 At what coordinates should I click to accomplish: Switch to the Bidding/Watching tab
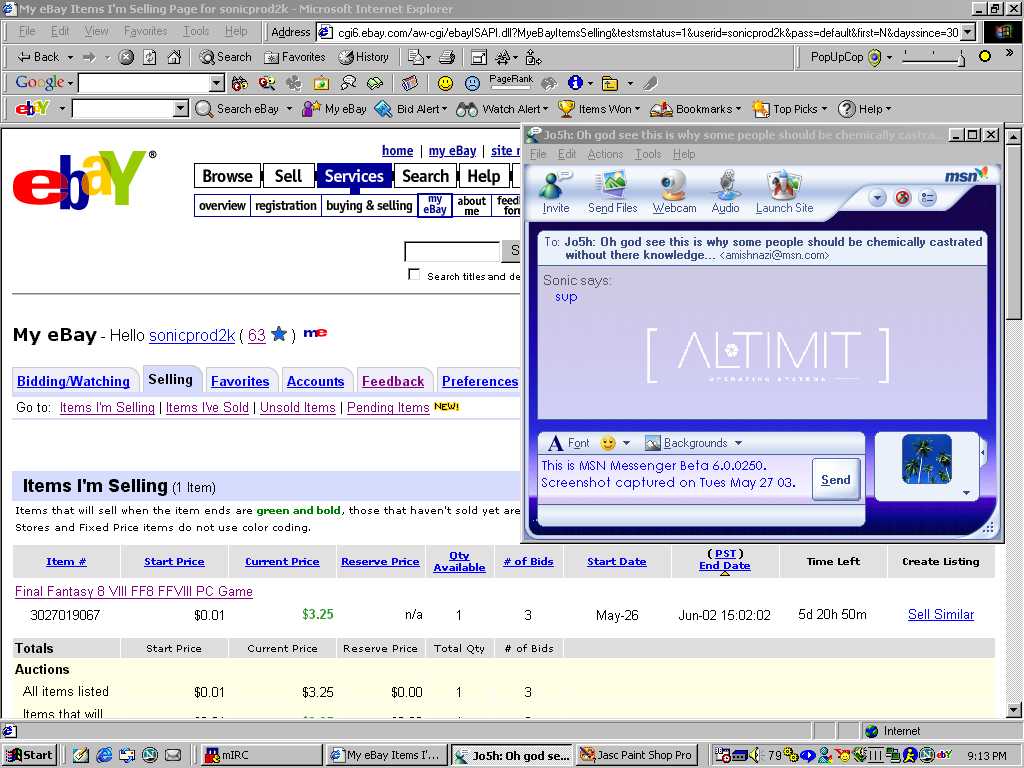coord(73,381)
